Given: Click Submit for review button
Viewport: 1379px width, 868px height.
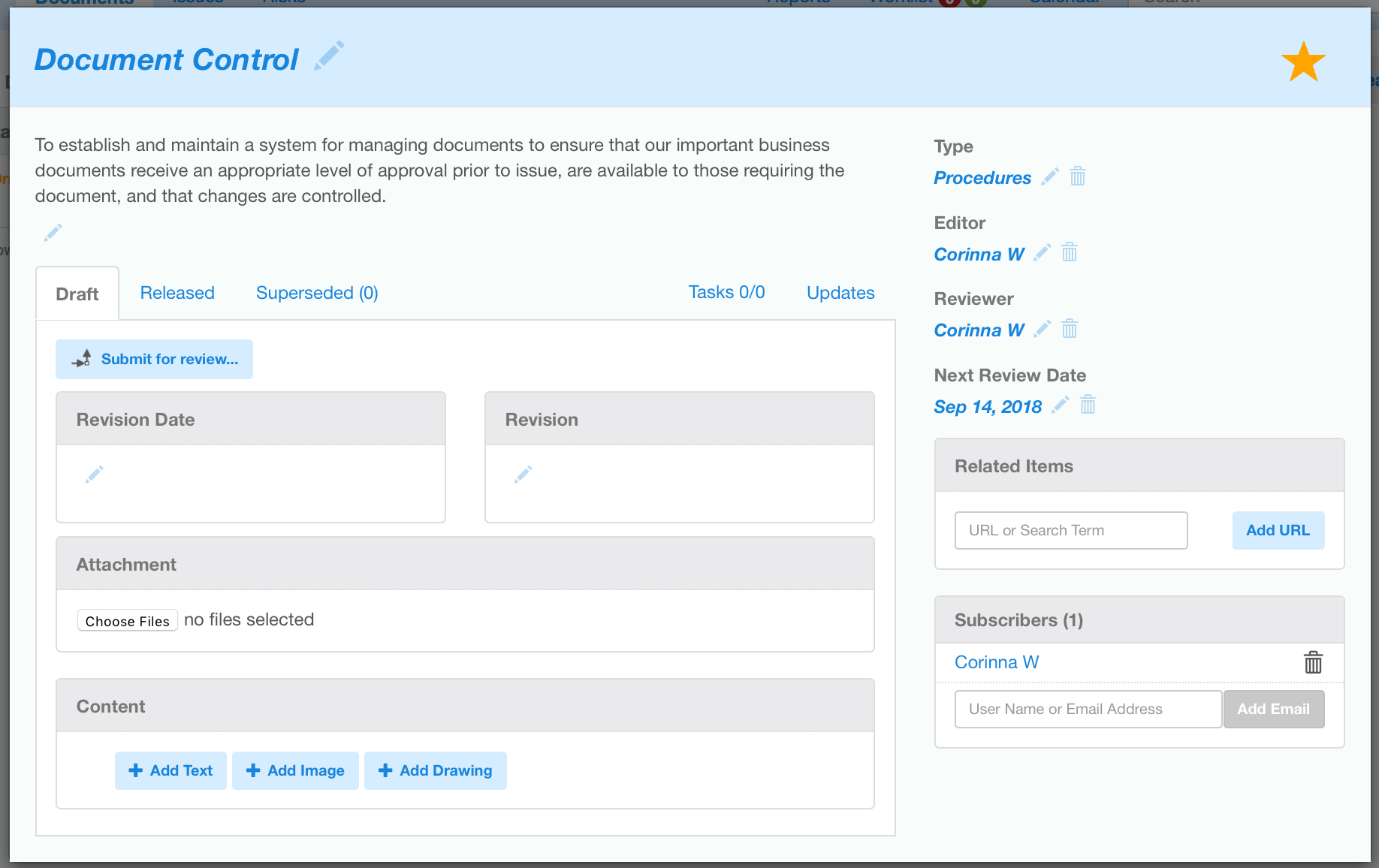Looking at the screenshot, I should pyautogui.click(x=154, y=359).
